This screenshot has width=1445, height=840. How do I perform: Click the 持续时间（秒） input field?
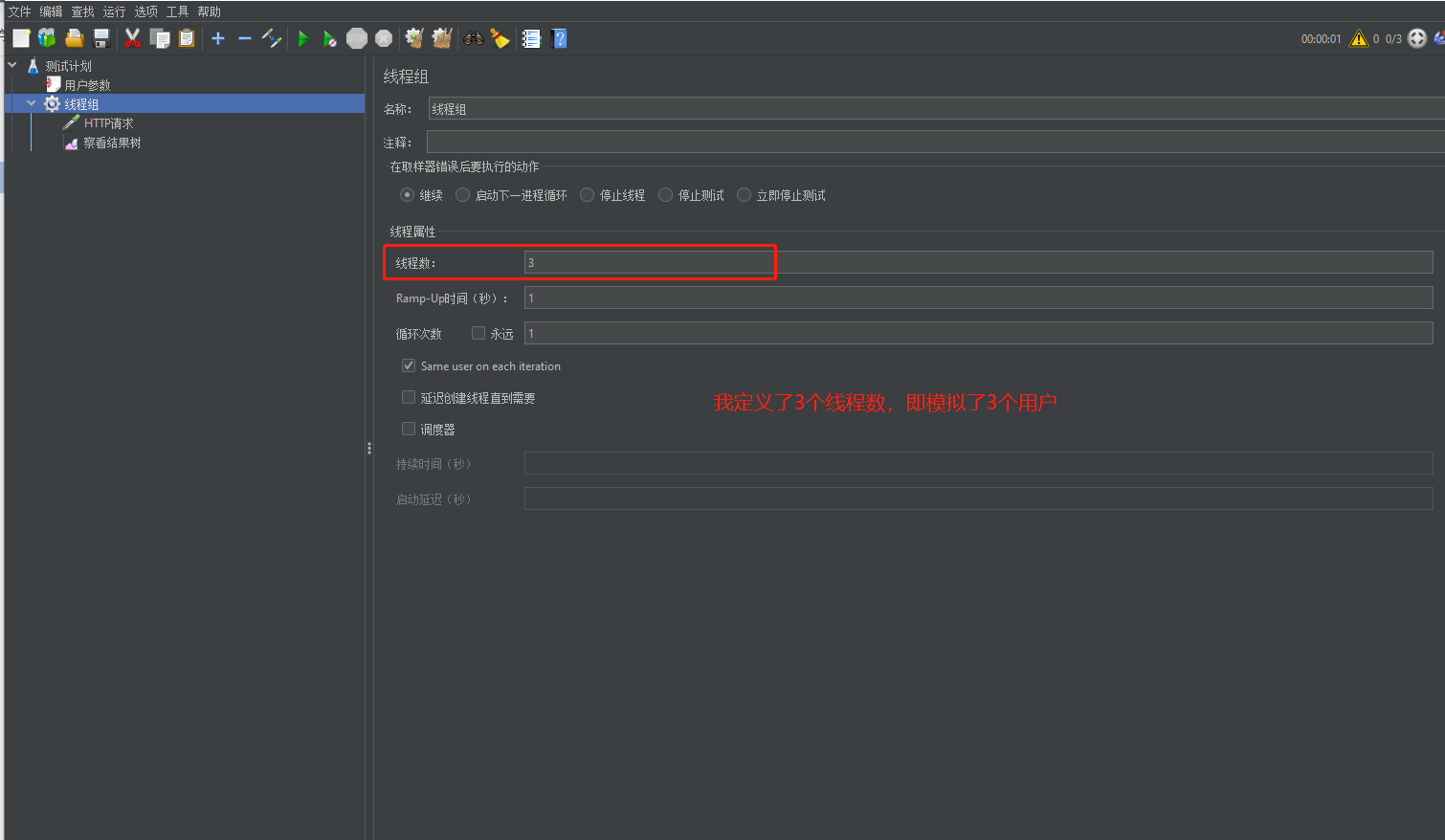[978, 463]
